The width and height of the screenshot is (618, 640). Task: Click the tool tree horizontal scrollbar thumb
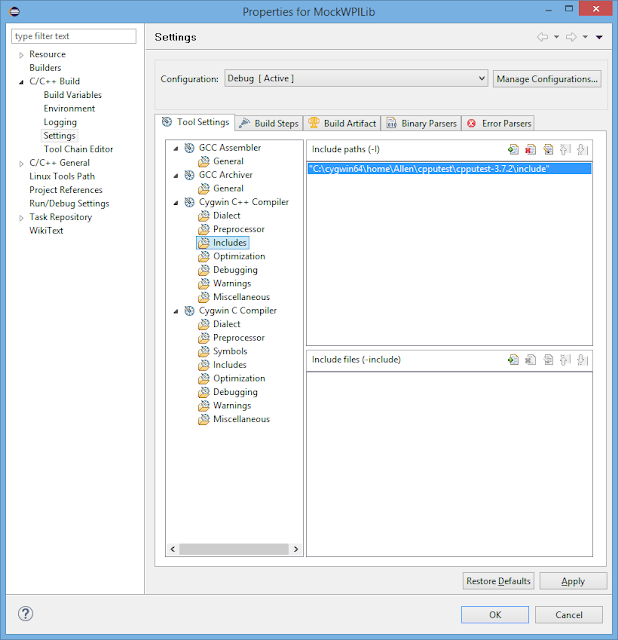point(233,549)
